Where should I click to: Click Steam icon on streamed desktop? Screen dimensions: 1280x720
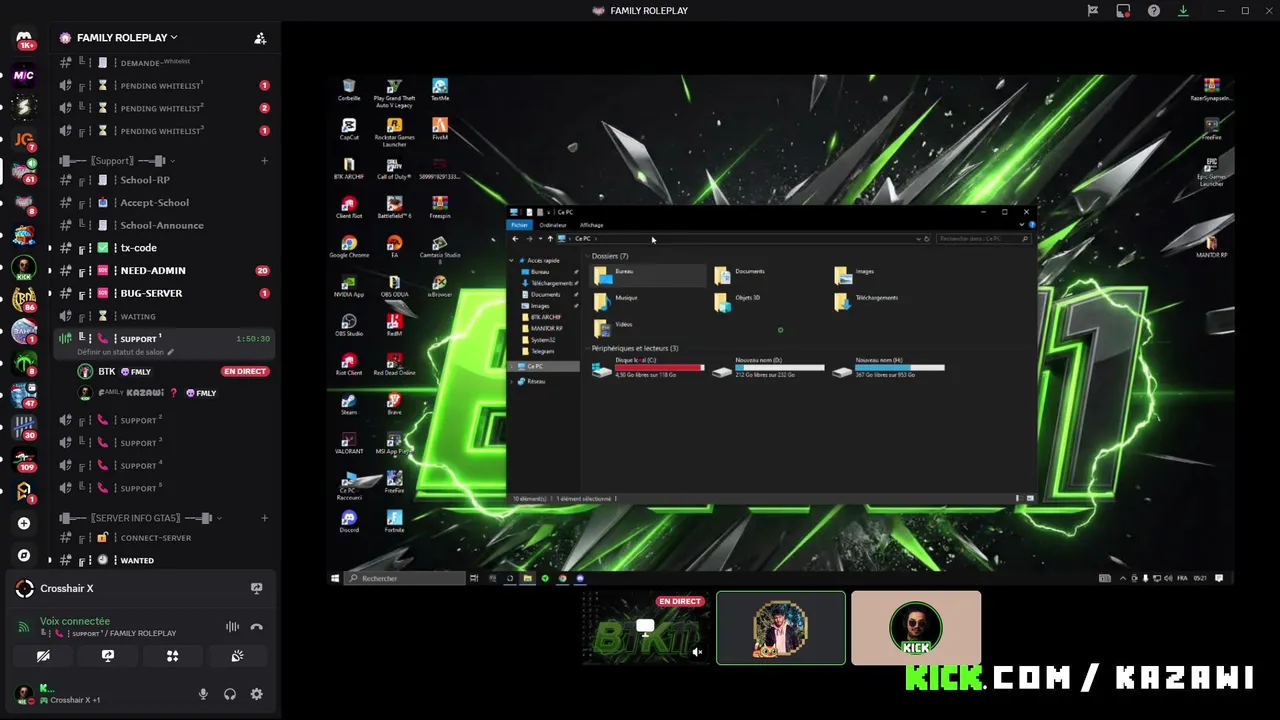point(349,404)
